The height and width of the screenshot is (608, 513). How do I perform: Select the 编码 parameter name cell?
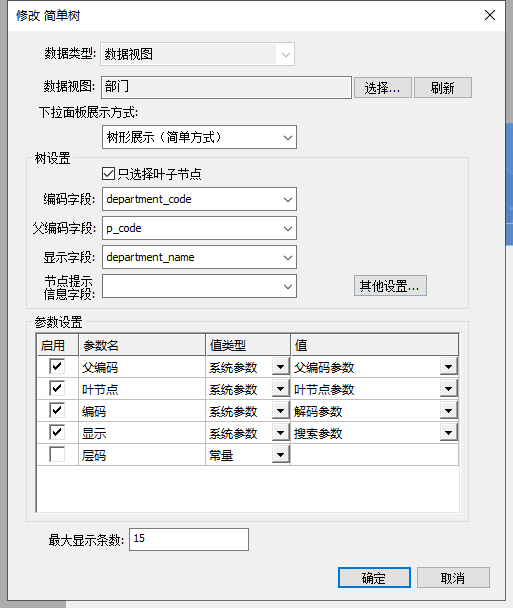pos(142,411)
